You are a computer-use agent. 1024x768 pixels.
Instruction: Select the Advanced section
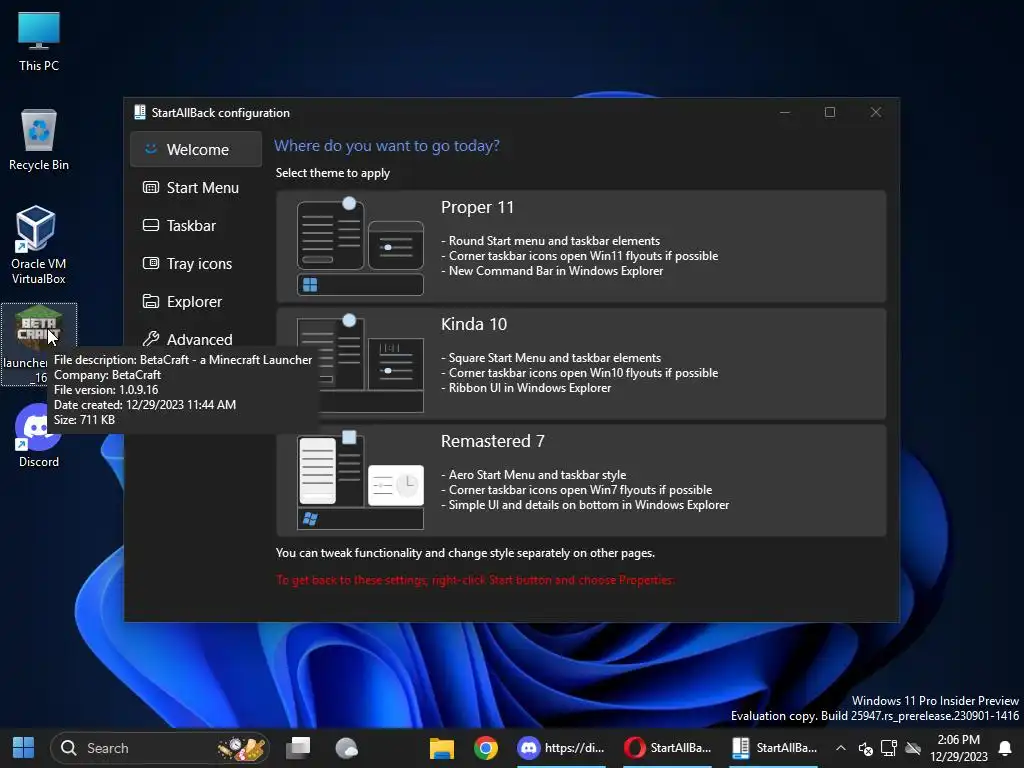(196, 339)
